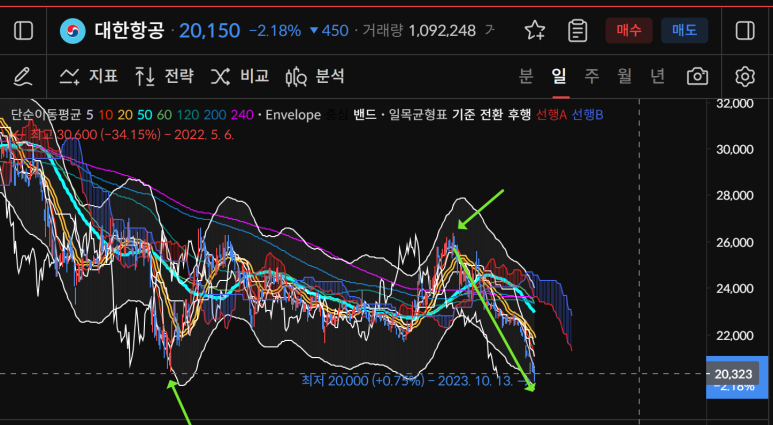Image resolution: width=773 pixels, height=425 pixels.
Task: Open the 지표 indicators menu
Action: click(89, 76)
